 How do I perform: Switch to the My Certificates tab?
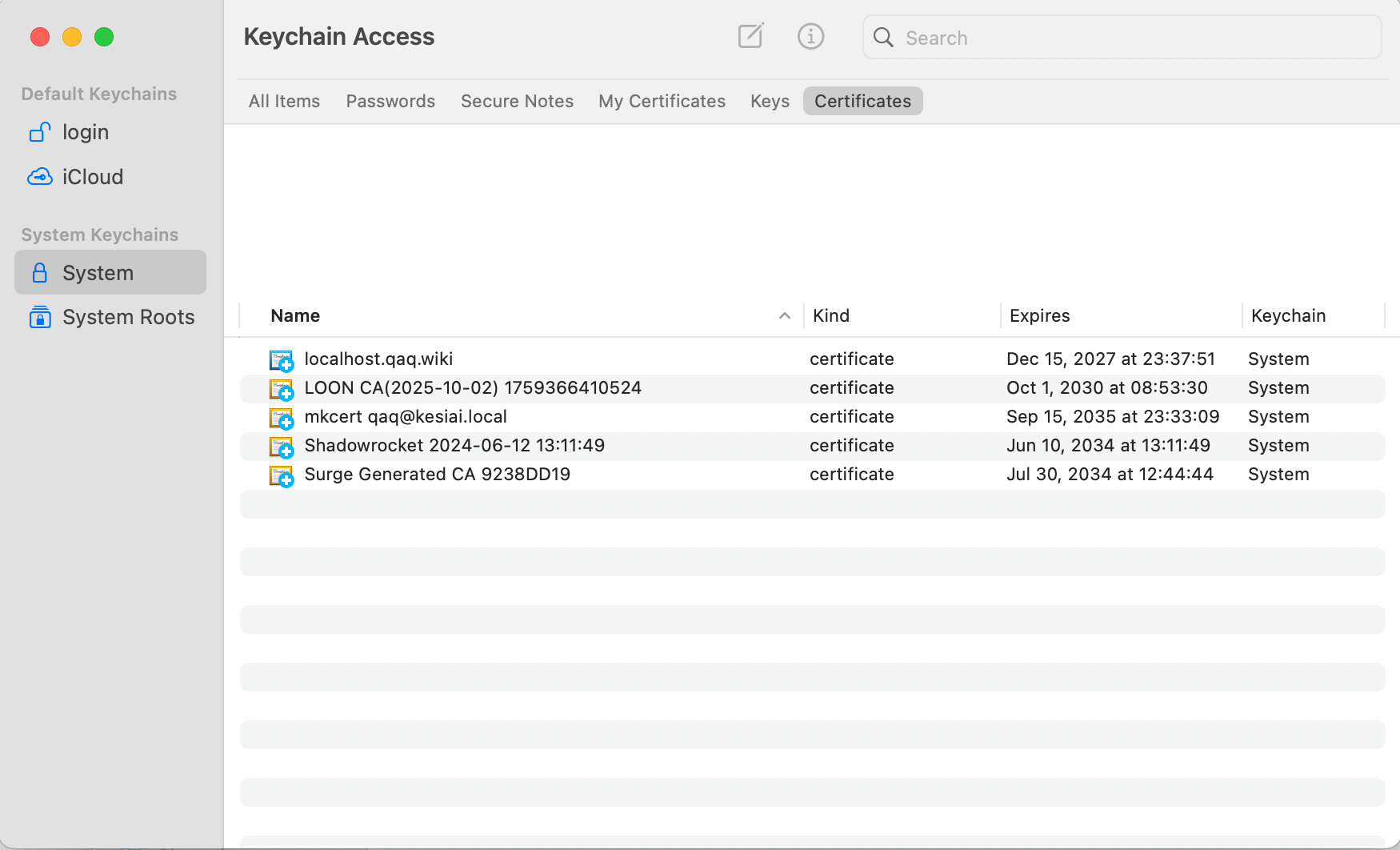pos(662,101)
